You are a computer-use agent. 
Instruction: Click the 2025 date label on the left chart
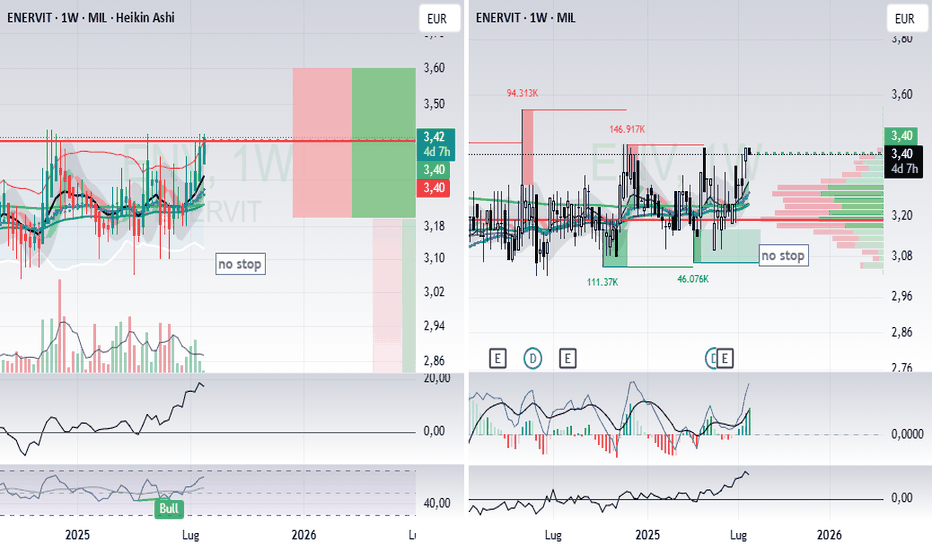[77, 535]
